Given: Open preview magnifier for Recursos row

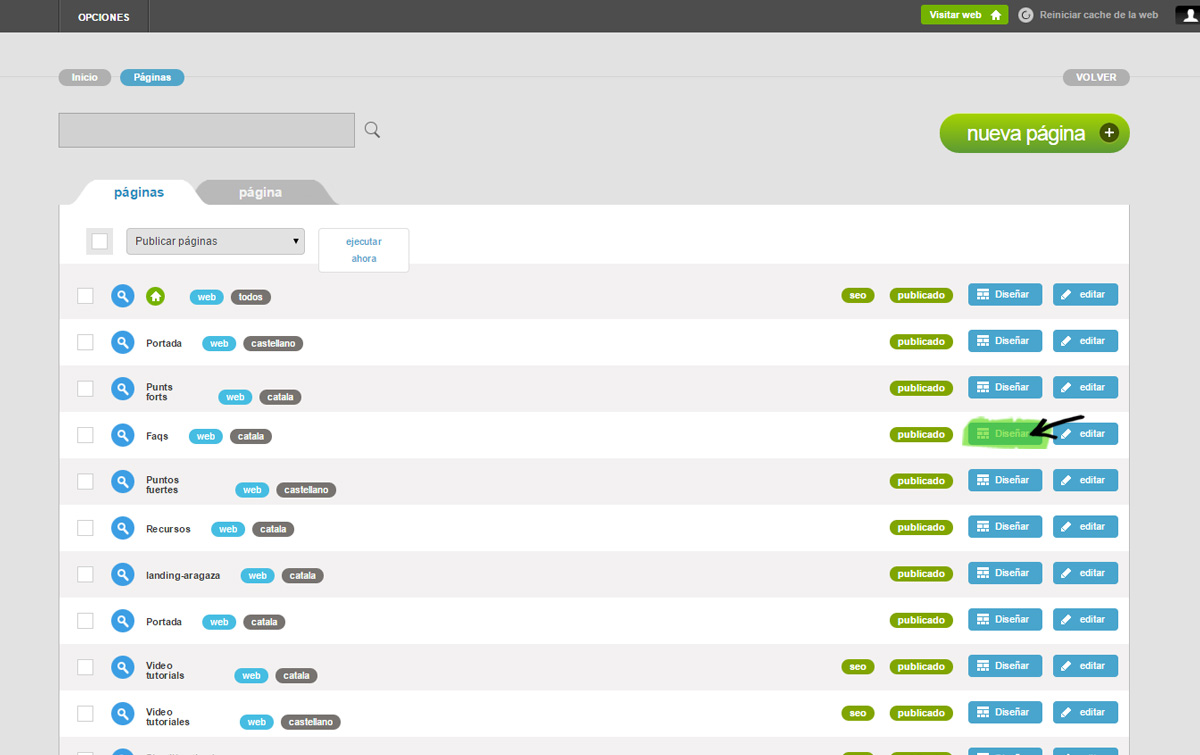Looking at the screenshot, I should coord(122,528).
